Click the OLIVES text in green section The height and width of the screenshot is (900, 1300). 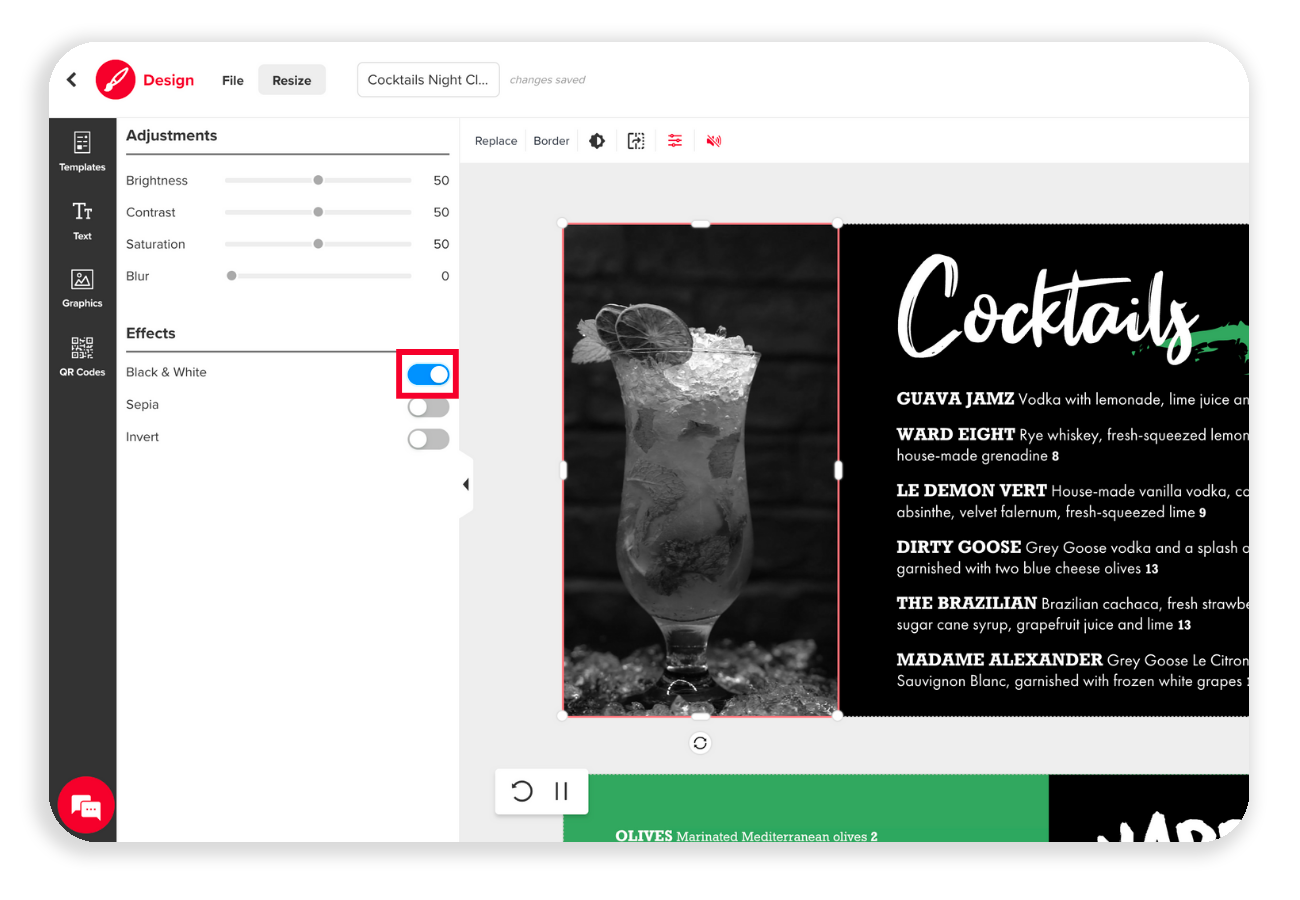(x=746, y=836)
